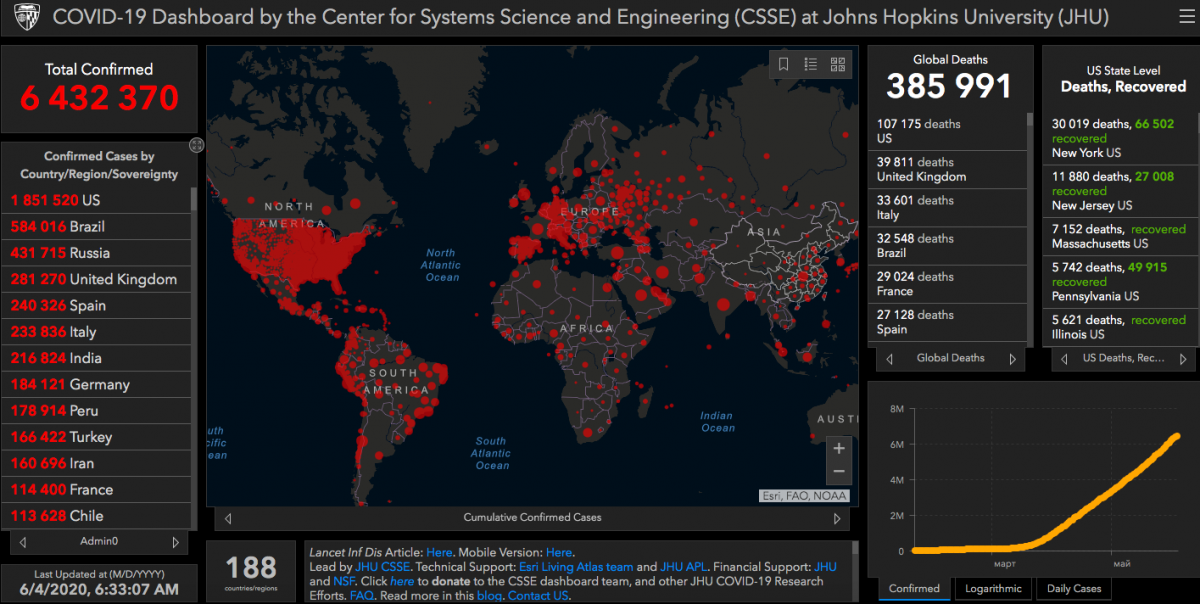Open the FAQ link

click(x=362, y=596)
